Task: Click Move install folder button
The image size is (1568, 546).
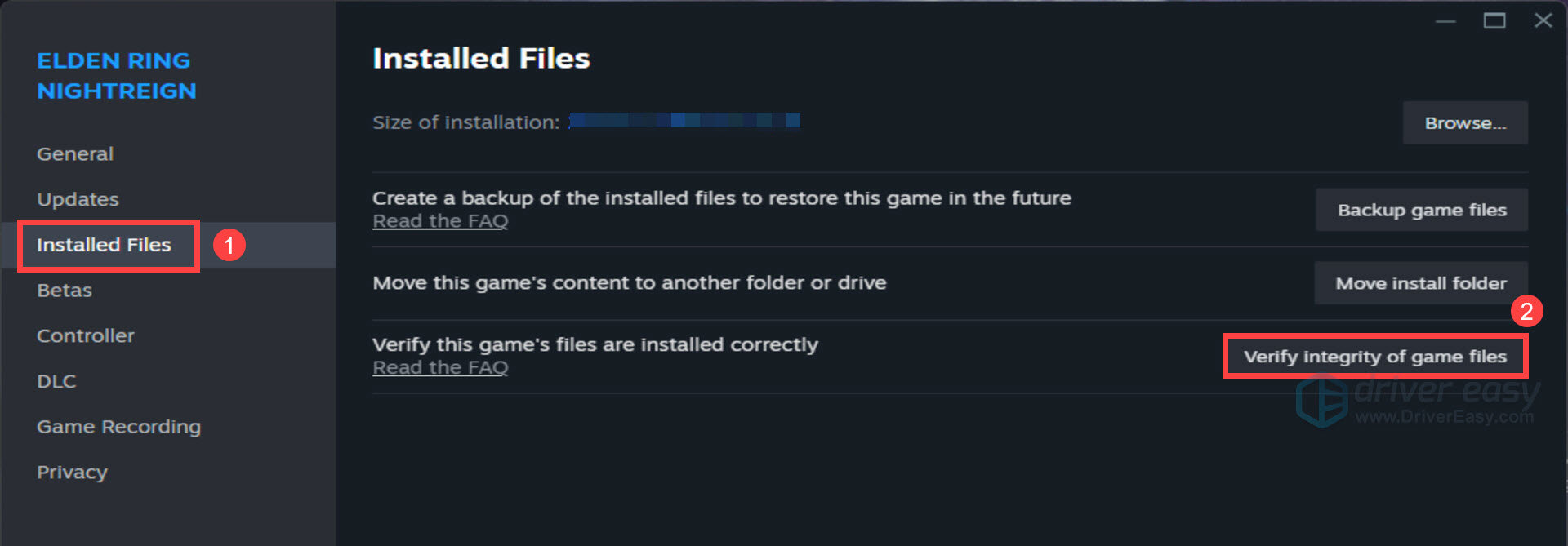Action: (x=1421, y=283)
